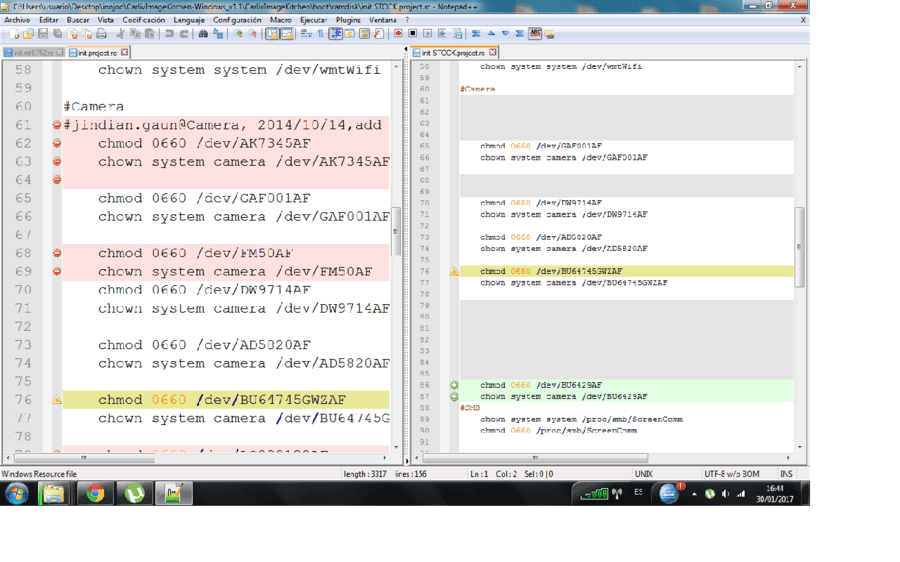The width and height of the screenshot is (900, 562).
Task: Open the Editar menu
Action: [49, 20]
